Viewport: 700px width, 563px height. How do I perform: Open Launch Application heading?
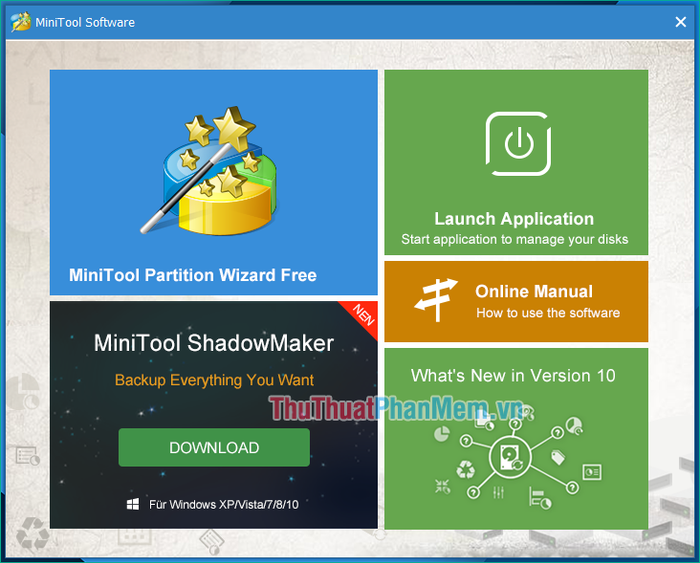[x=514, y=219]
